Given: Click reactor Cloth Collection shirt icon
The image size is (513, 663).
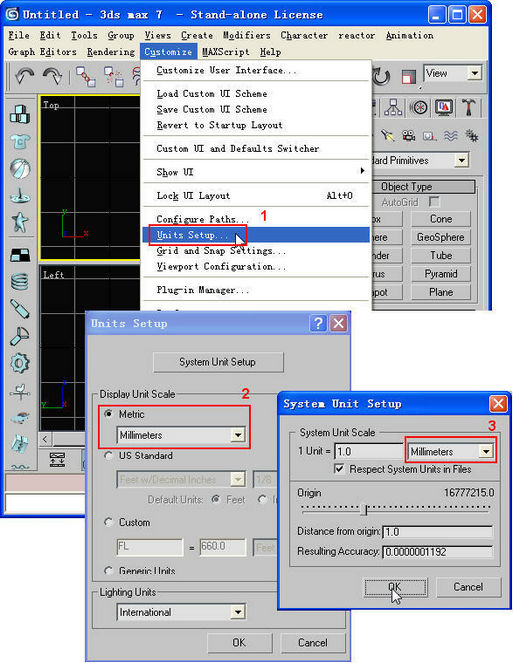Looking at the screenshot, I should click(x=20, y=141).
